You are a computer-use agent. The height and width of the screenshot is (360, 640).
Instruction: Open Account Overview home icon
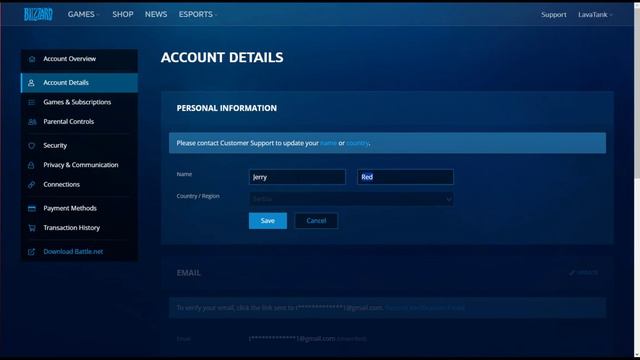pos(32,59)
